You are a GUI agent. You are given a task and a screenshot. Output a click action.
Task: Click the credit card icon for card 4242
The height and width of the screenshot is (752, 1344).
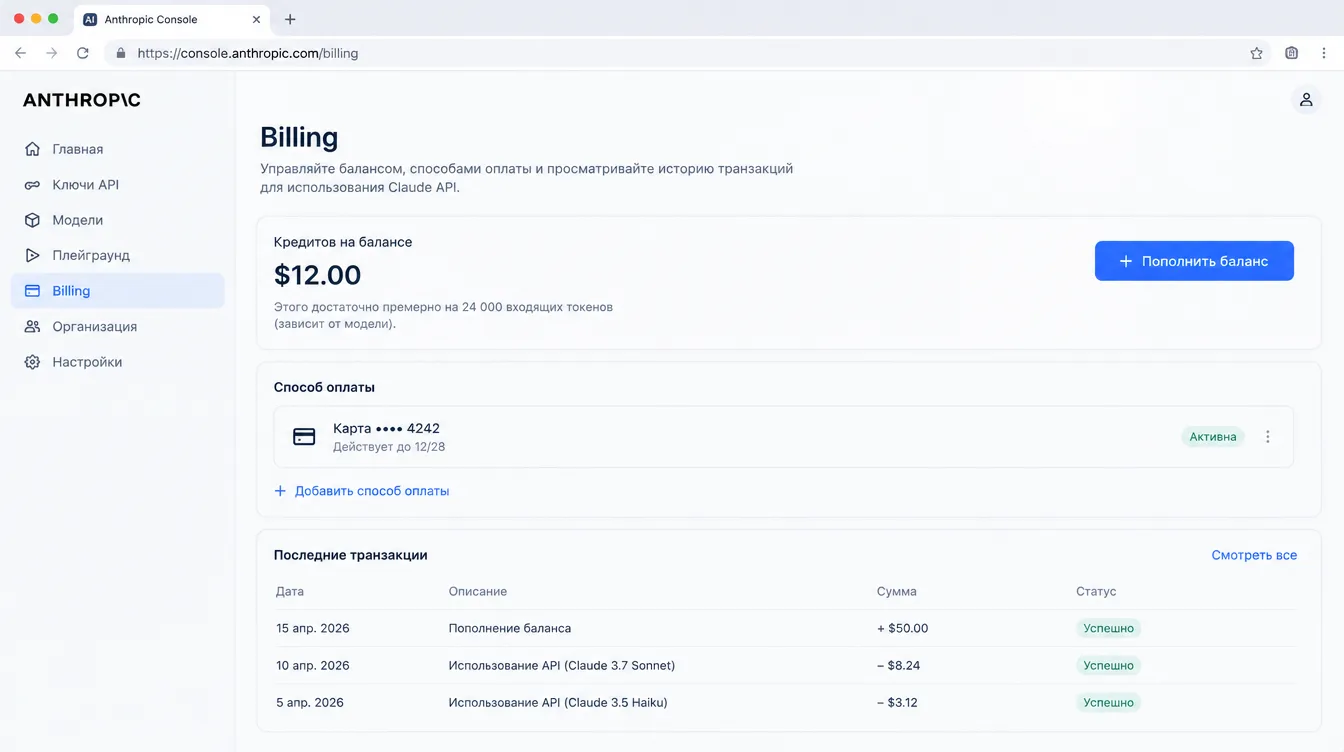[304, 437]
